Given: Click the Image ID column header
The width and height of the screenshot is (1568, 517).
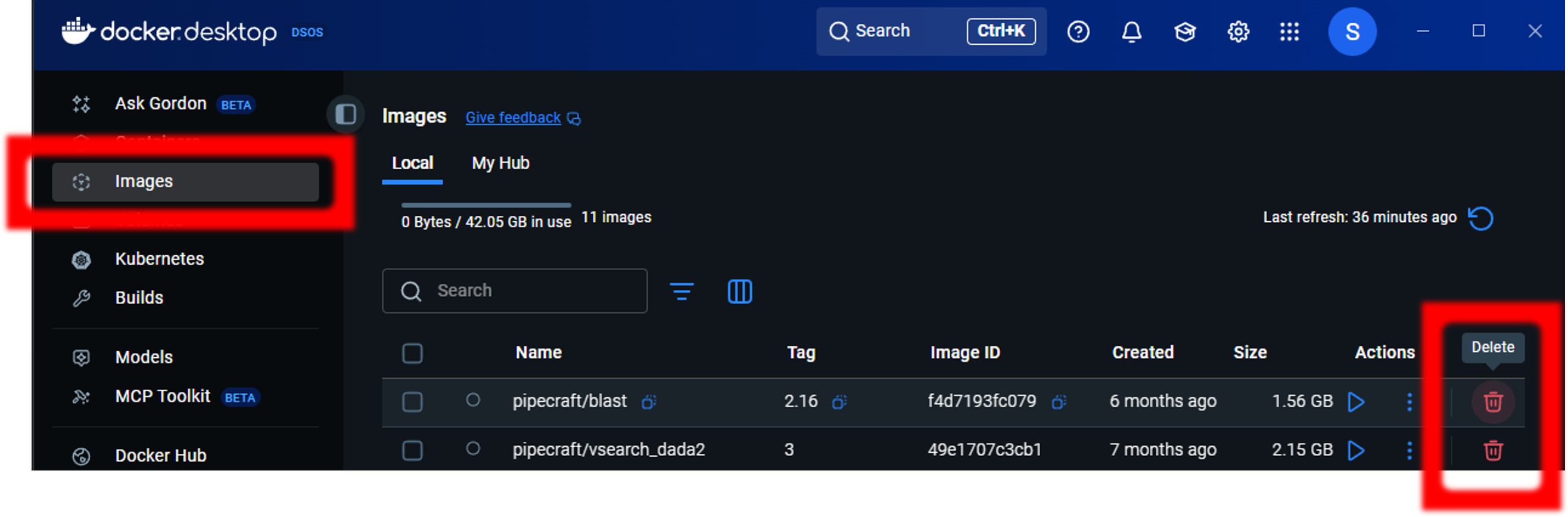Looking at the screenshot, I should 965,352.
